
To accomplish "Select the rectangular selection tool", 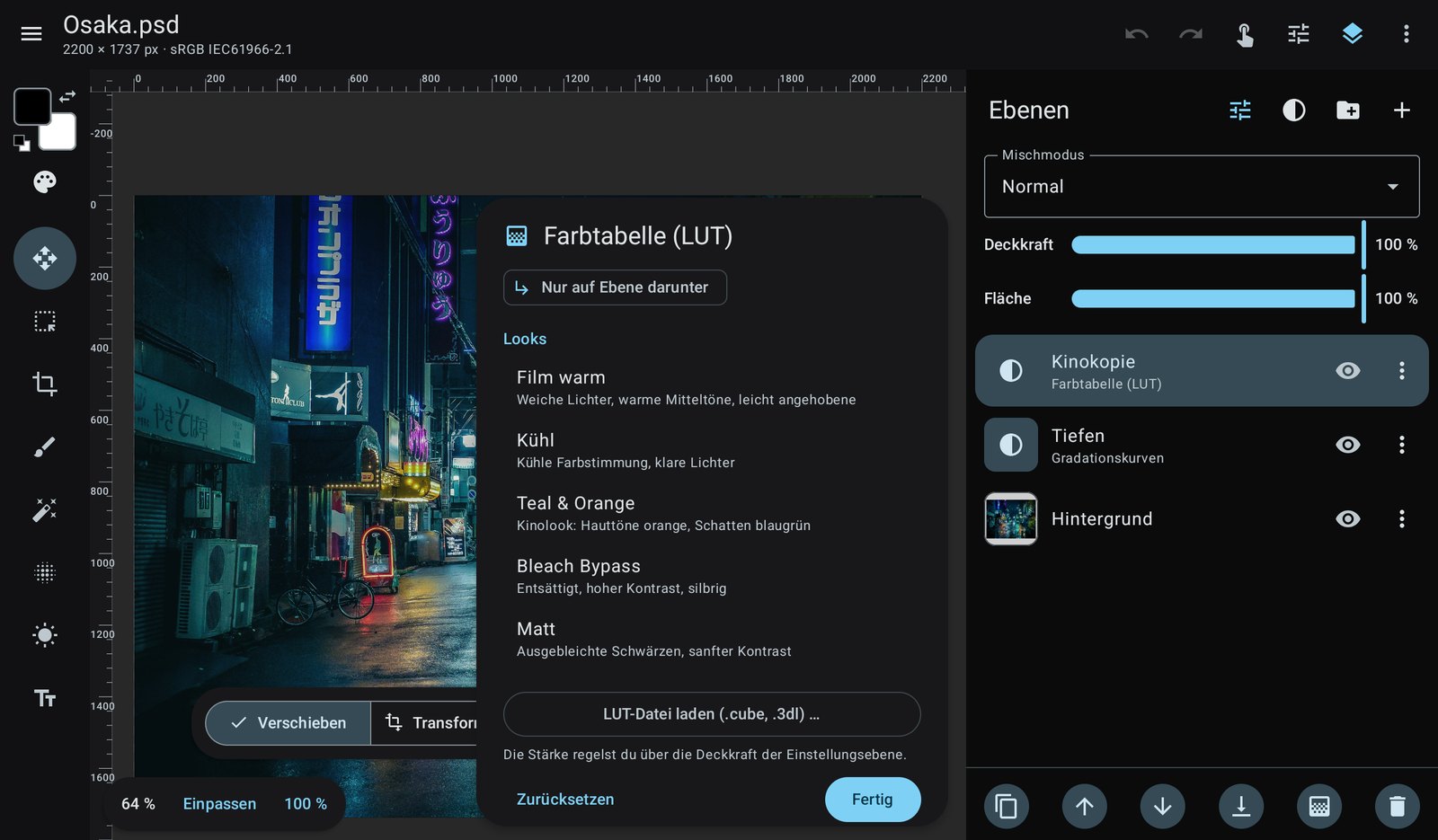I will coord(45,322).
